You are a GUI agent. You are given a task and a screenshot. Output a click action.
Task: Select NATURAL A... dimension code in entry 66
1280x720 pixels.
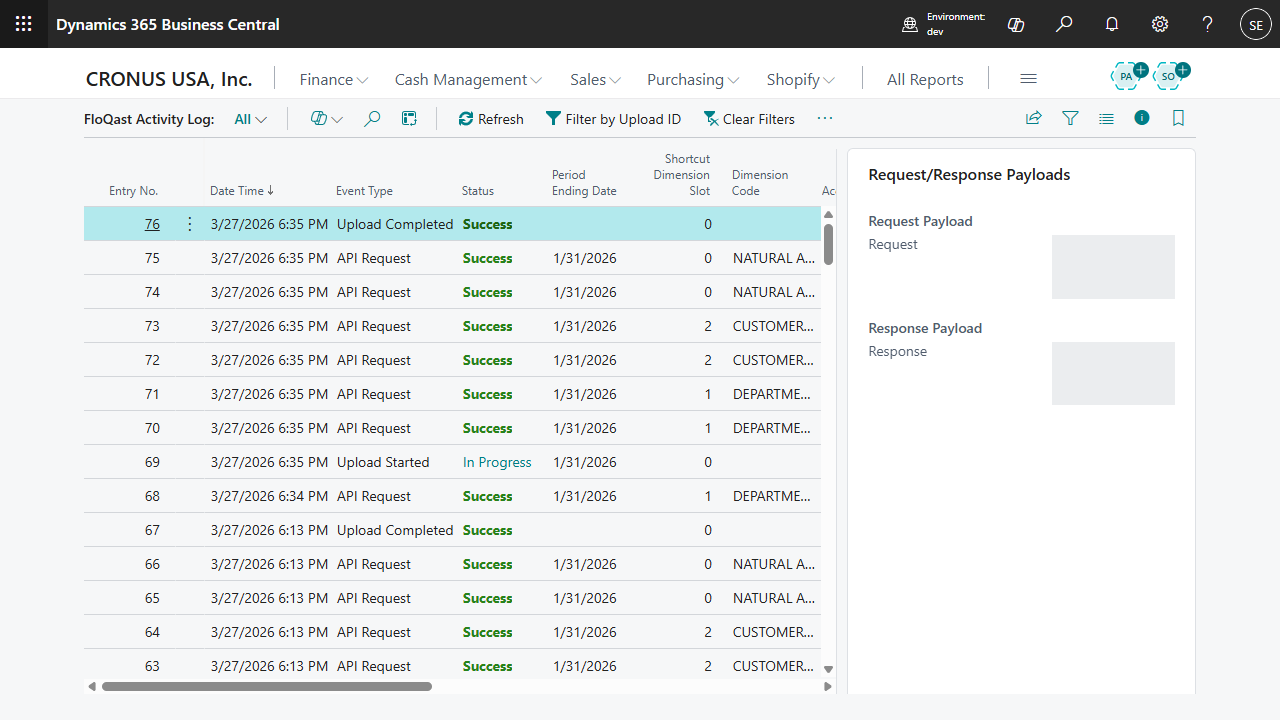(774, 564)
